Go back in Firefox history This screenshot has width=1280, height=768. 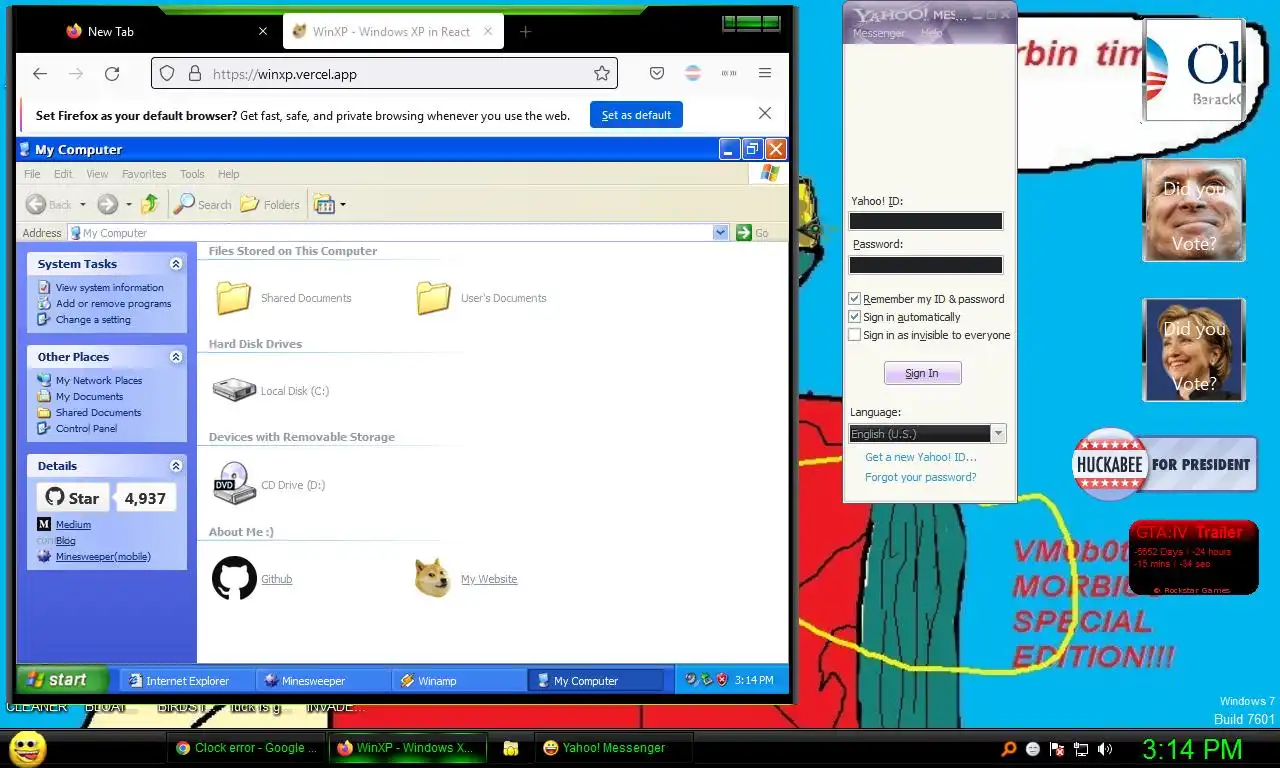pyautogui.click(x=40, y=73)
